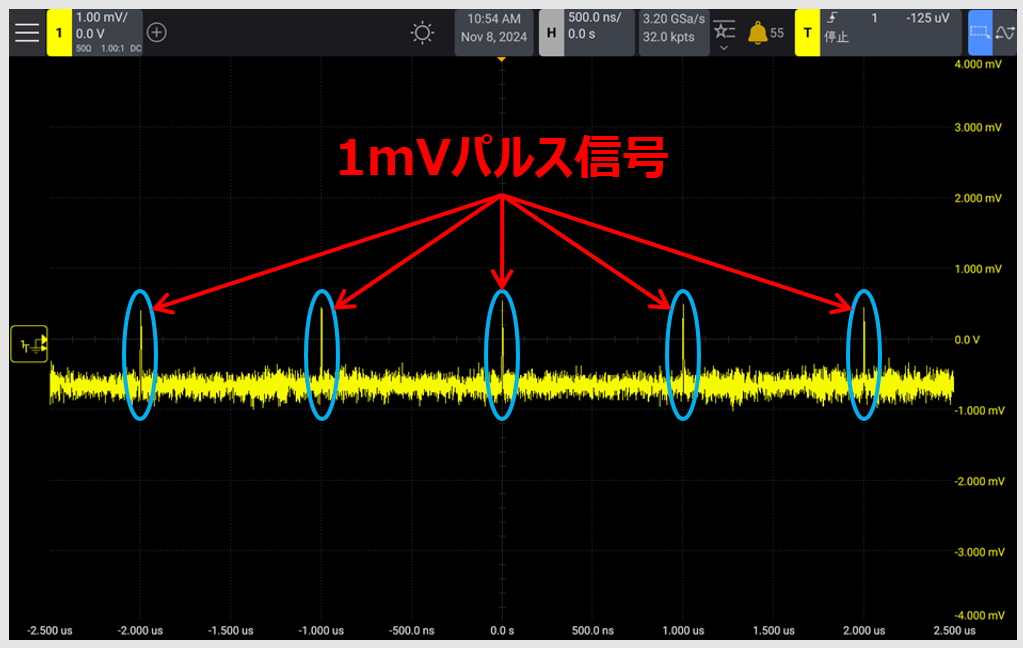Open acquisition 3.20 GSa/s settings
1023x648 pixels.
674,19
